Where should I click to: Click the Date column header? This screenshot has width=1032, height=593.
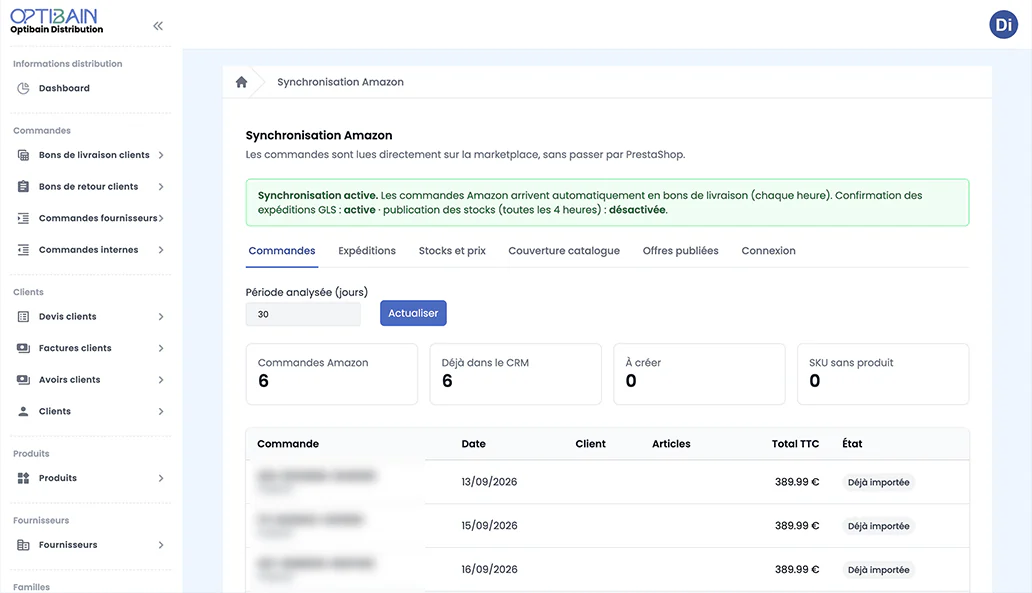(473, 444)
